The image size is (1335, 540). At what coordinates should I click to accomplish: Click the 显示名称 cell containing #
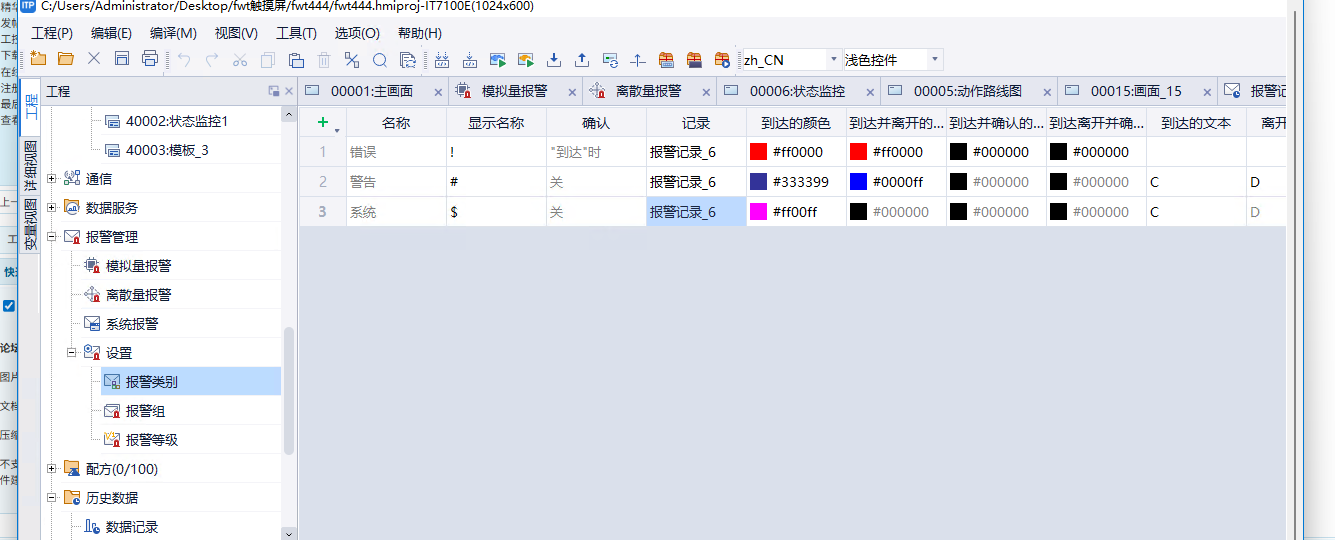[x=495, y=182]
